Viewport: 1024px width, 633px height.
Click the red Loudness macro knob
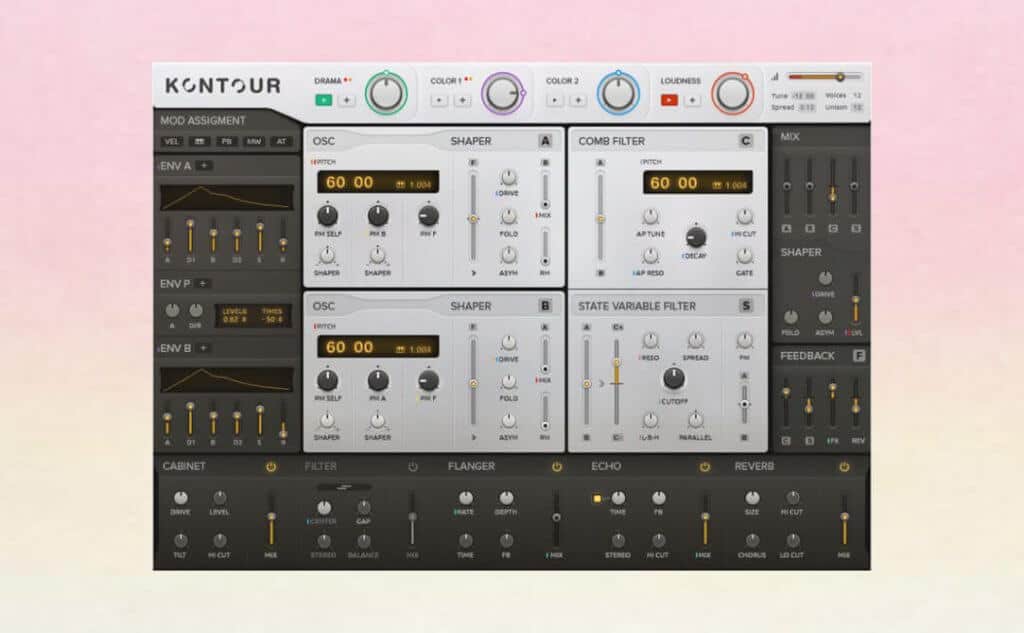pos(733,93)
